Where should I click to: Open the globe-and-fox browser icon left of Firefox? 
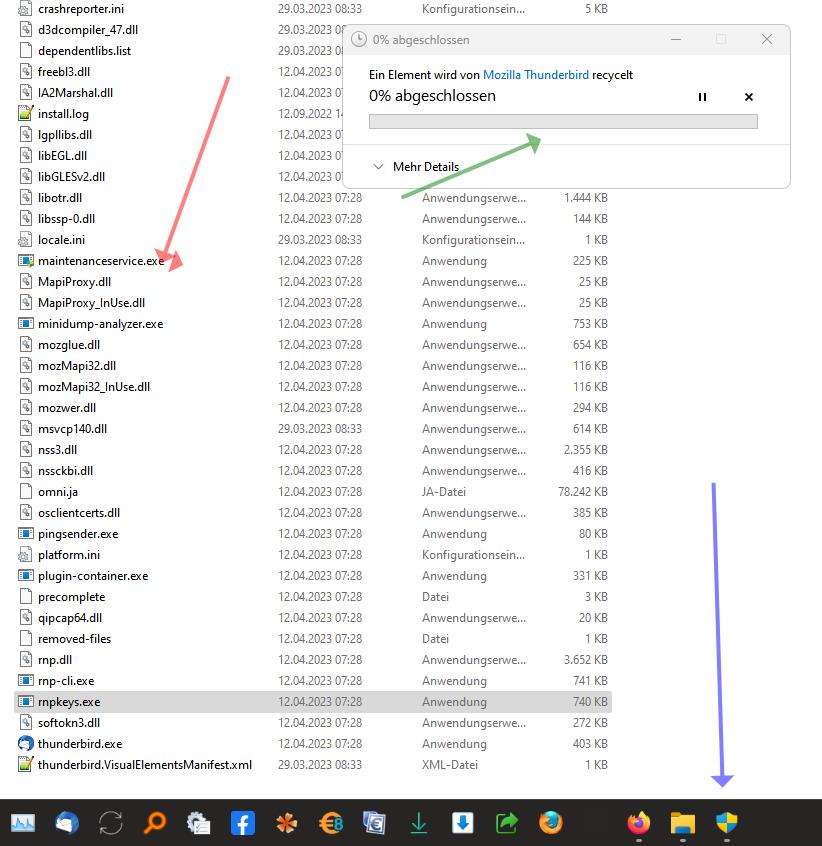coord(550,823)
